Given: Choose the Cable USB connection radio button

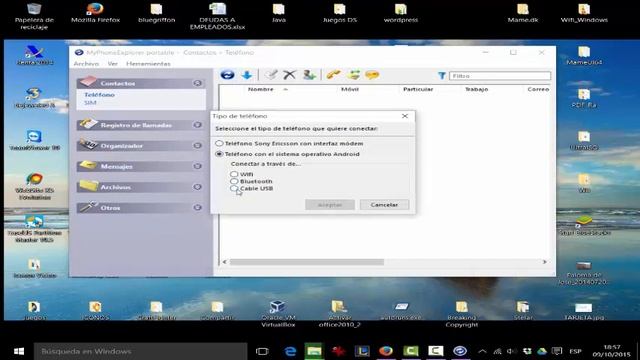Looking at the screenshot, I should [234, 189].
